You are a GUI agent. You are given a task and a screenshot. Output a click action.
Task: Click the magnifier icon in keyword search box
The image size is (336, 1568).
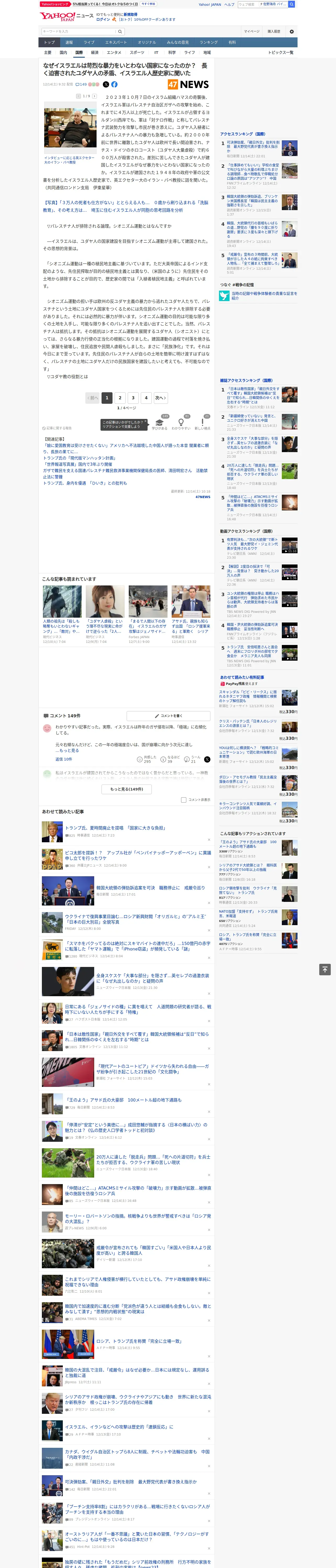coord(120,32)
